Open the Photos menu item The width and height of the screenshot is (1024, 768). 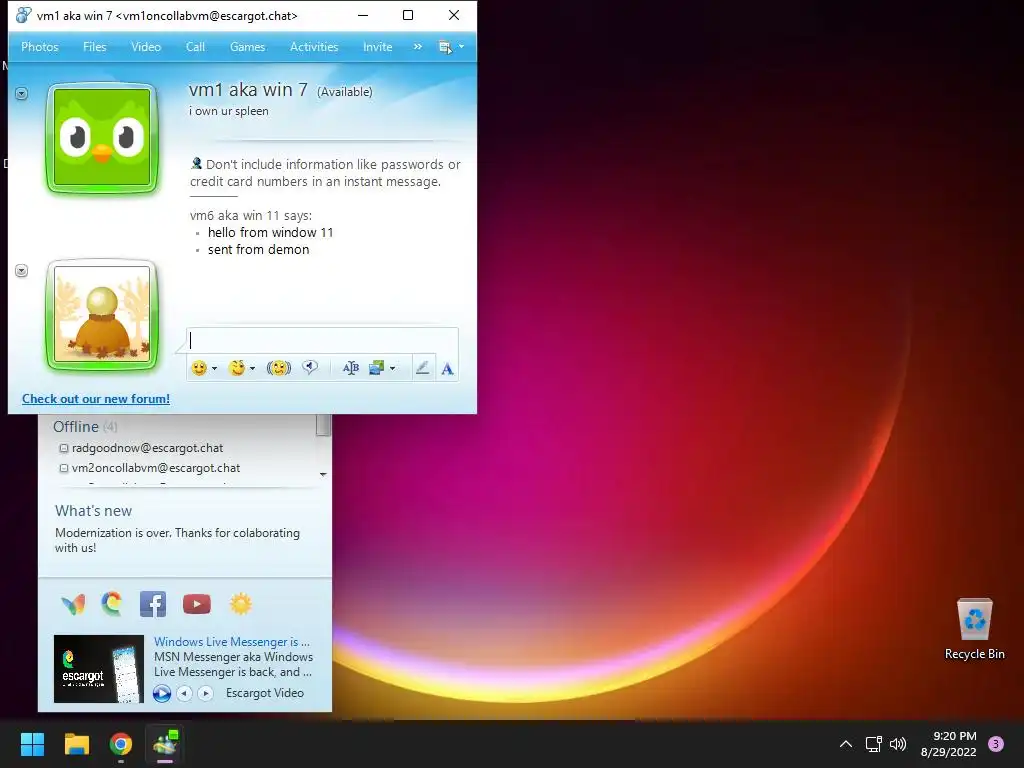click(x=40, y=47)
